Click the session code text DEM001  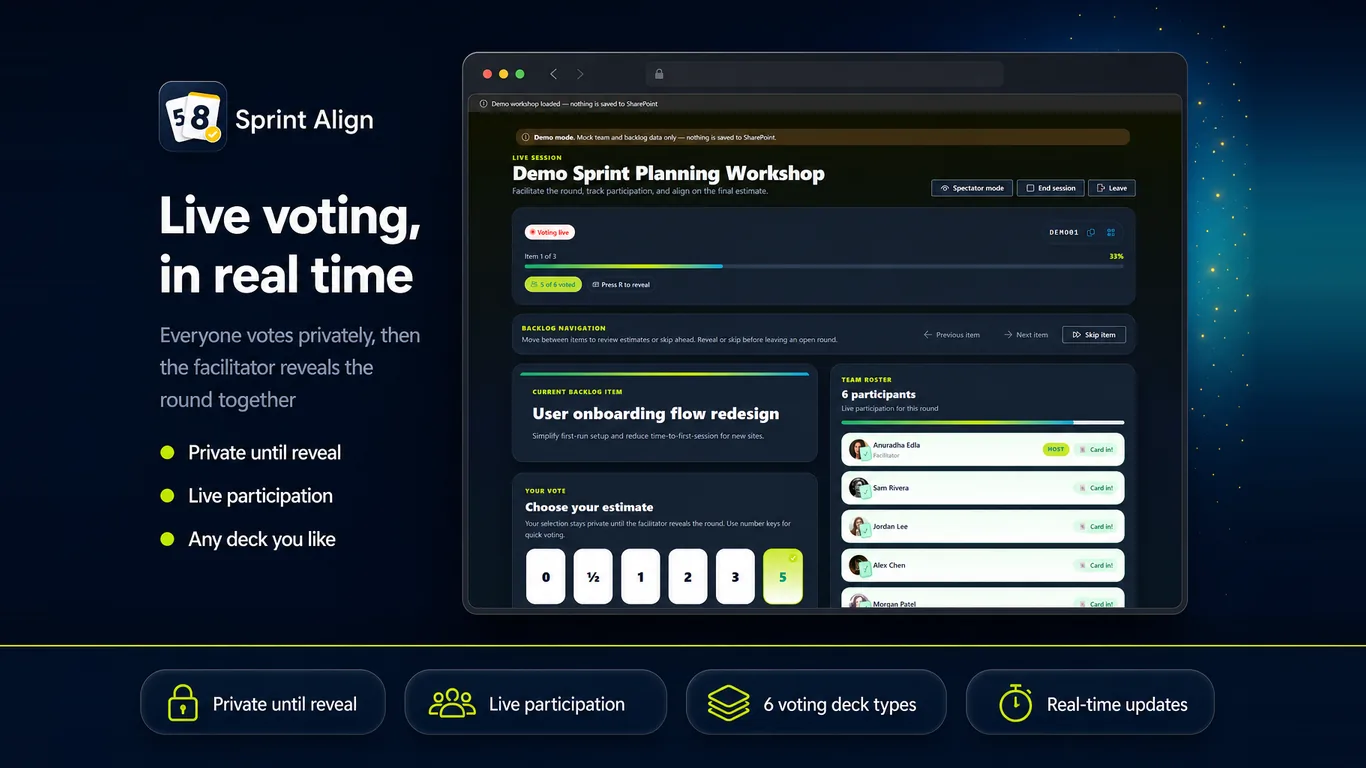(x=1064, y=232)
